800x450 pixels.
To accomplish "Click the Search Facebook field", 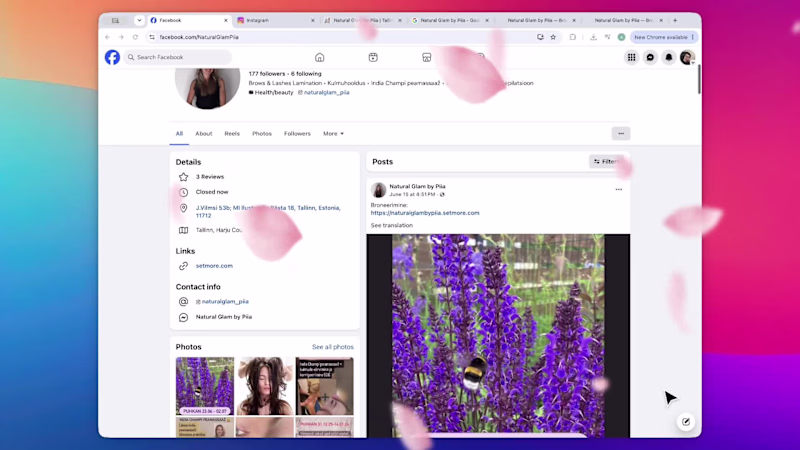I will [x=178, y=57].
